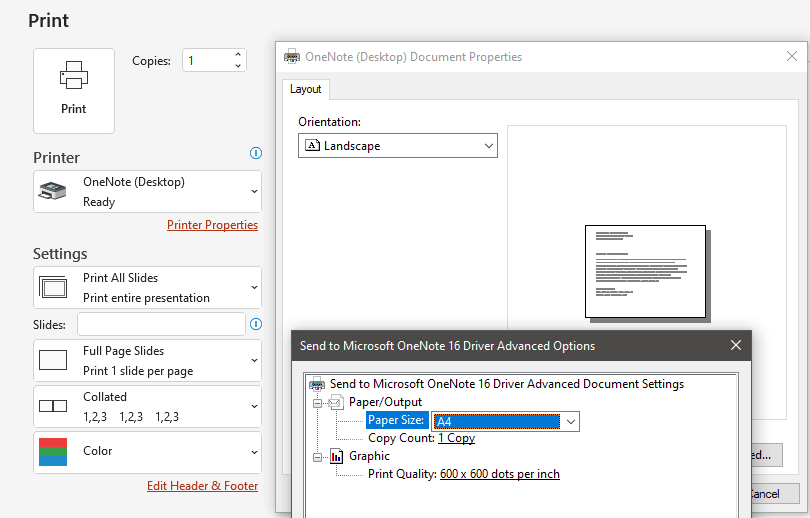This screenshot has width=810, height=518.
Task: Click into the Slides range input field
Action: tap(161, 324)
